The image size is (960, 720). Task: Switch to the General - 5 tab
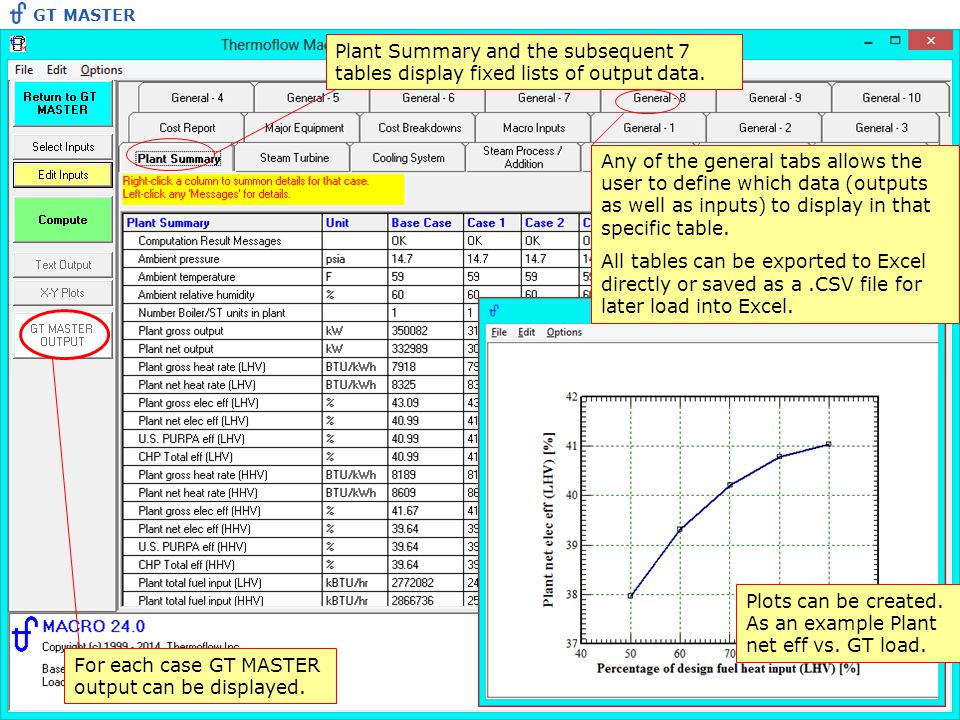(x=312, y=98)
